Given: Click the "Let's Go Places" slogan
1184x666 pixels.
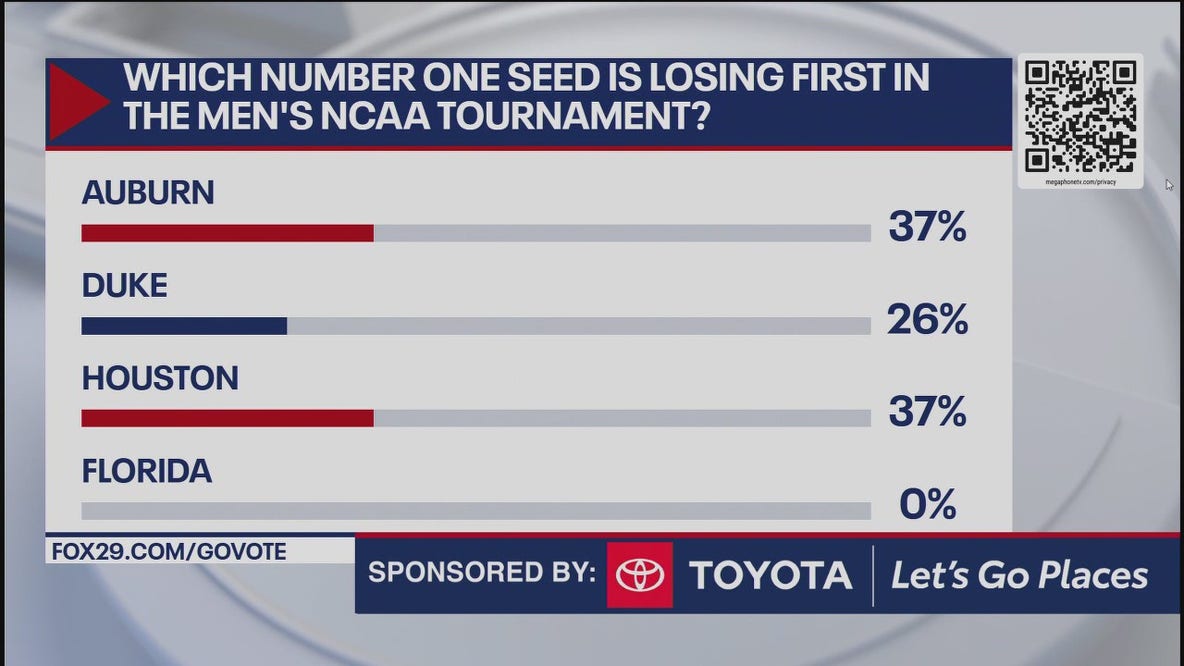Looking at the screenshot, I should (1019, 575).
